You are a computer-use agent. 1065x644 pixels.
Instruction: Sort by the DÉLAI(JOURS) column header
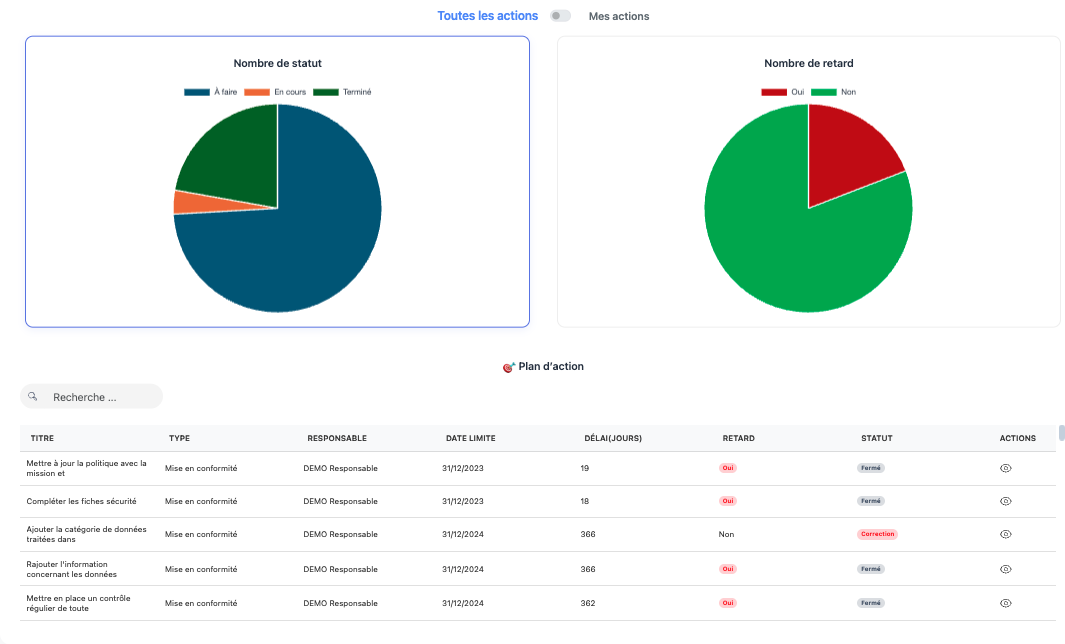[x=613, y=438]
